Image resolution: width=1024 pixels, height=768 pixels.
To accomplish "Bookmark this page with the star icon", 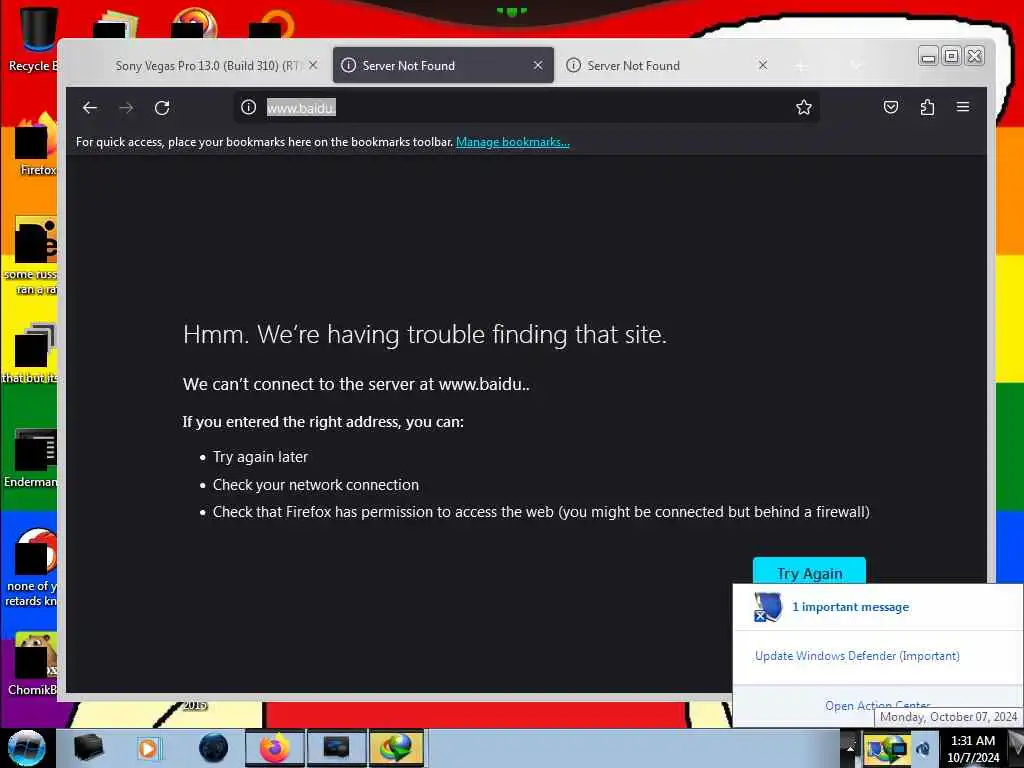I will tap(804, 107).
